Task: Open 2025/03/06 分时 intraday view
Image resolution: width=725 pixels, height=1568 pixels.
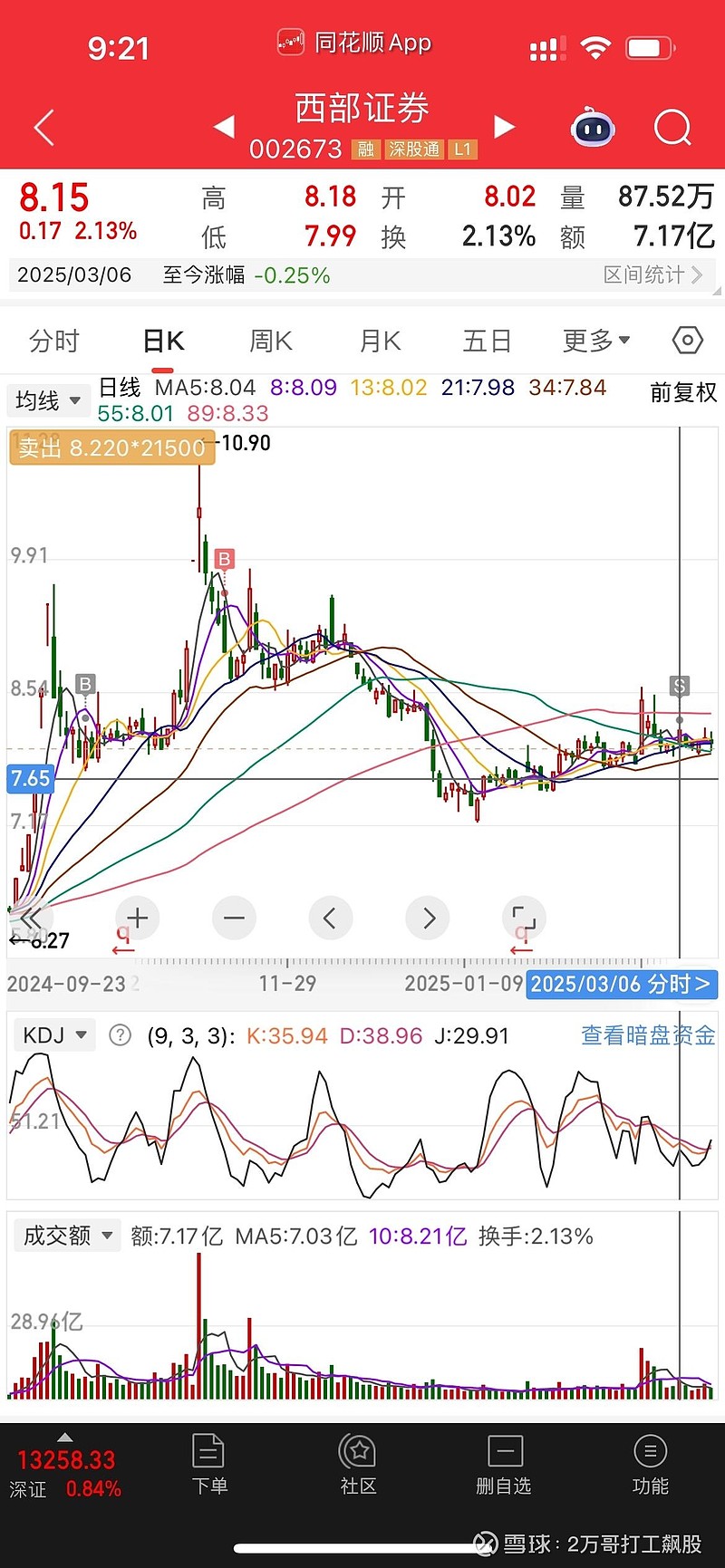Action: 622,984
